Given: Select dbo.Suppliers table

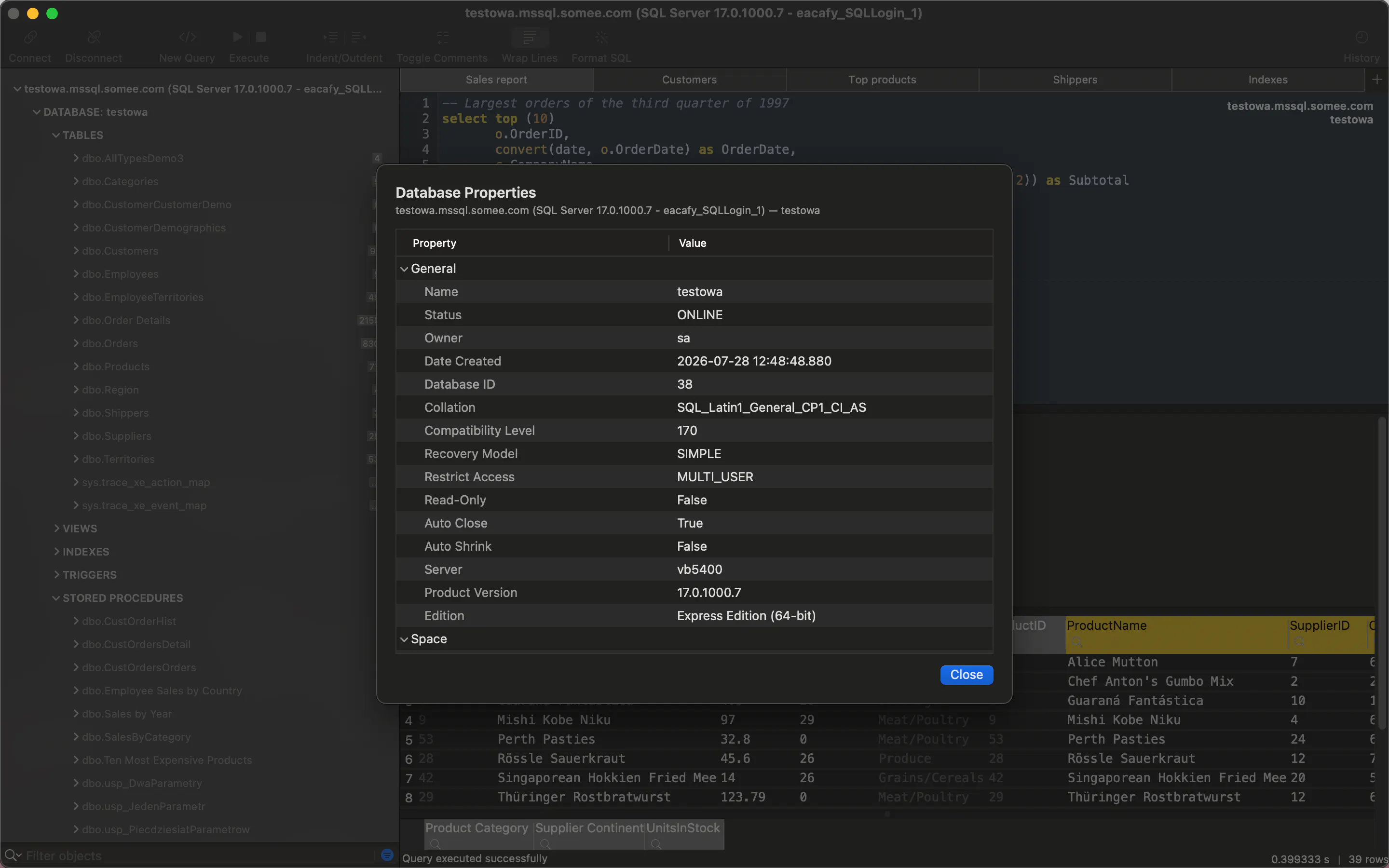Looking at the screenshot, I should pyautogui.click(x=117, y=436).
